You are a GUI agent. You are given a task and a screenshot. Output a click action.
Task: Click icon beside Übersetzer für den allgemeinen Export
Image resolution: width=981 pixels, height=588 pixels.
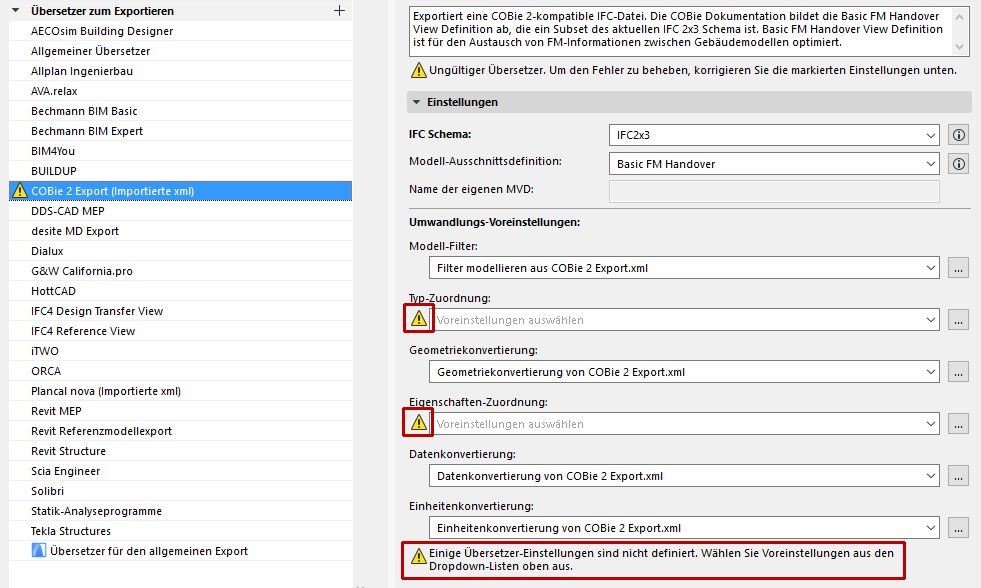pos(36,549)
